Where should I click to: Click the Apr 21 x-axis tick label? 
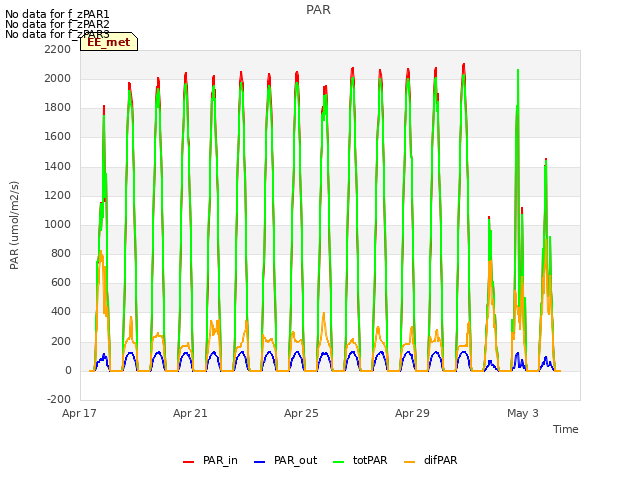tap(190, 413)
